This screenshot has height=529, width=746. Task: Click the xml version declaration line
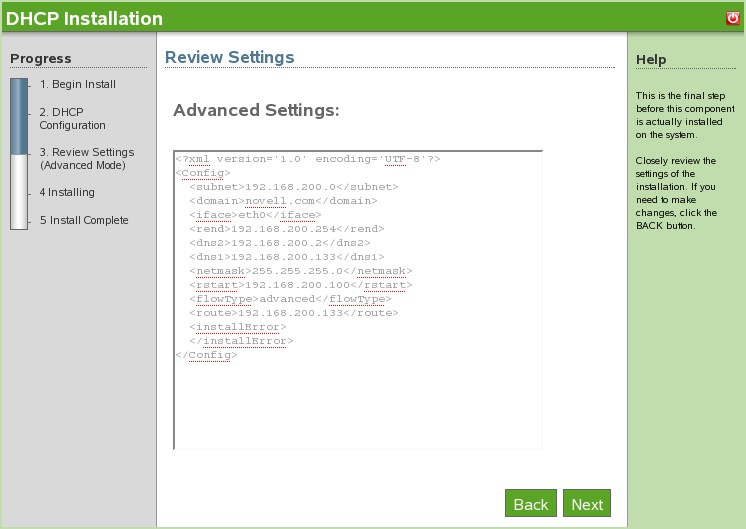click(x=308, y=159)
